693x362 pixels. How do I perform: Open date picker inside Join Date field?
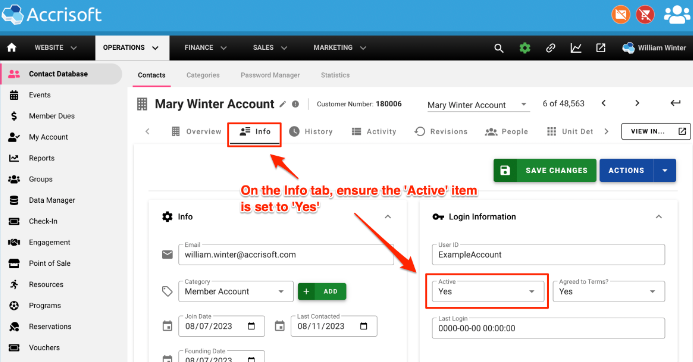click(x=251, y=326)
